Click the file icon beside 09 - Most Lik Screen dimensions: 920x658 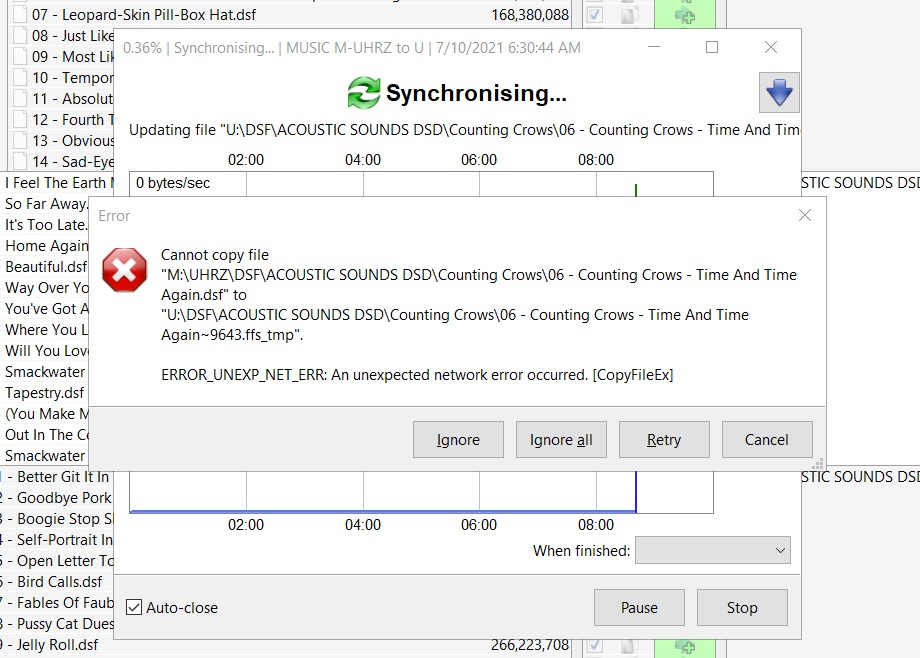coord(21,57)
